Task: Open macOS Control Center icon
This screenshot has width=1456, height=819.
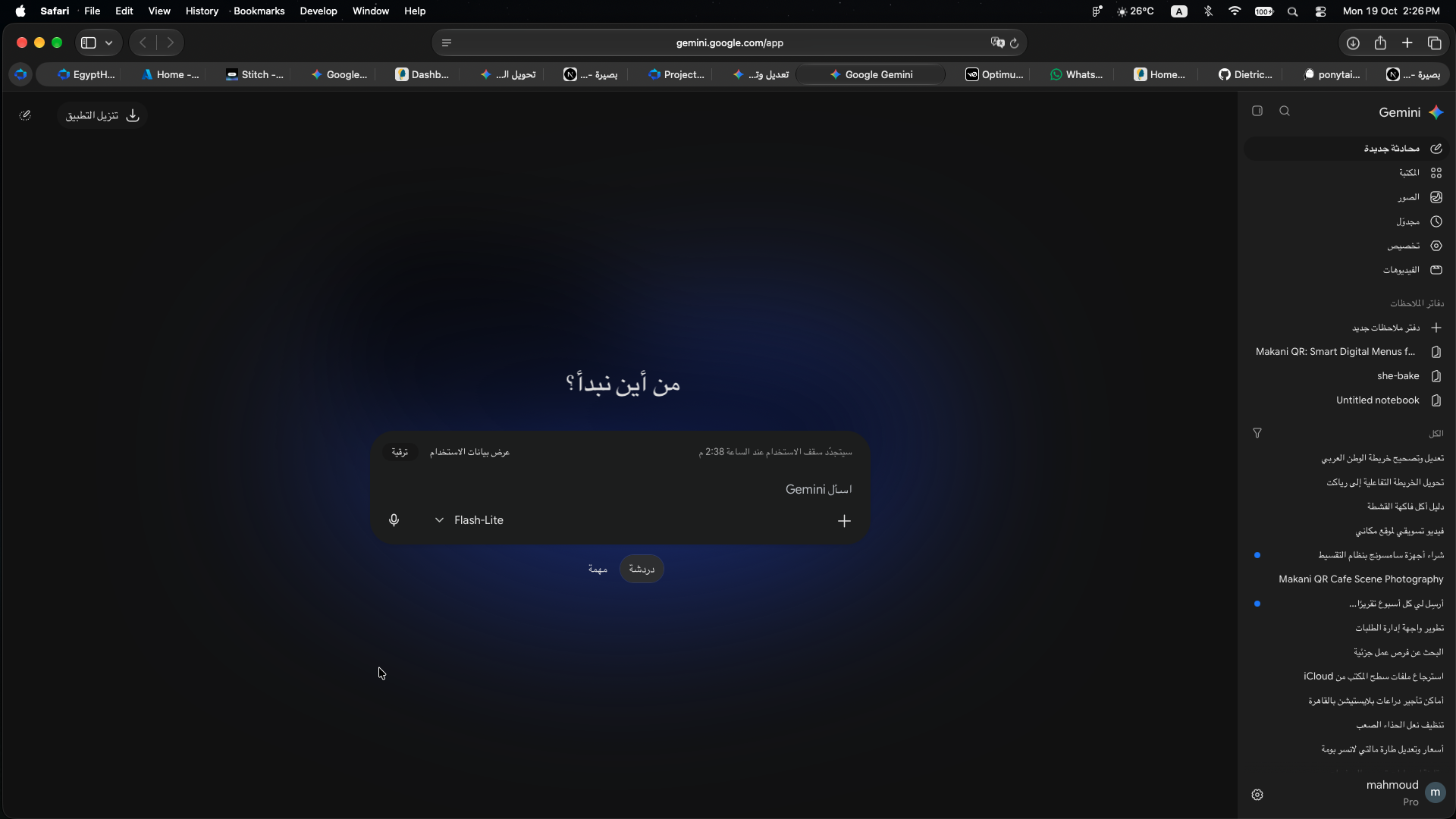Action: [1320, 11]
